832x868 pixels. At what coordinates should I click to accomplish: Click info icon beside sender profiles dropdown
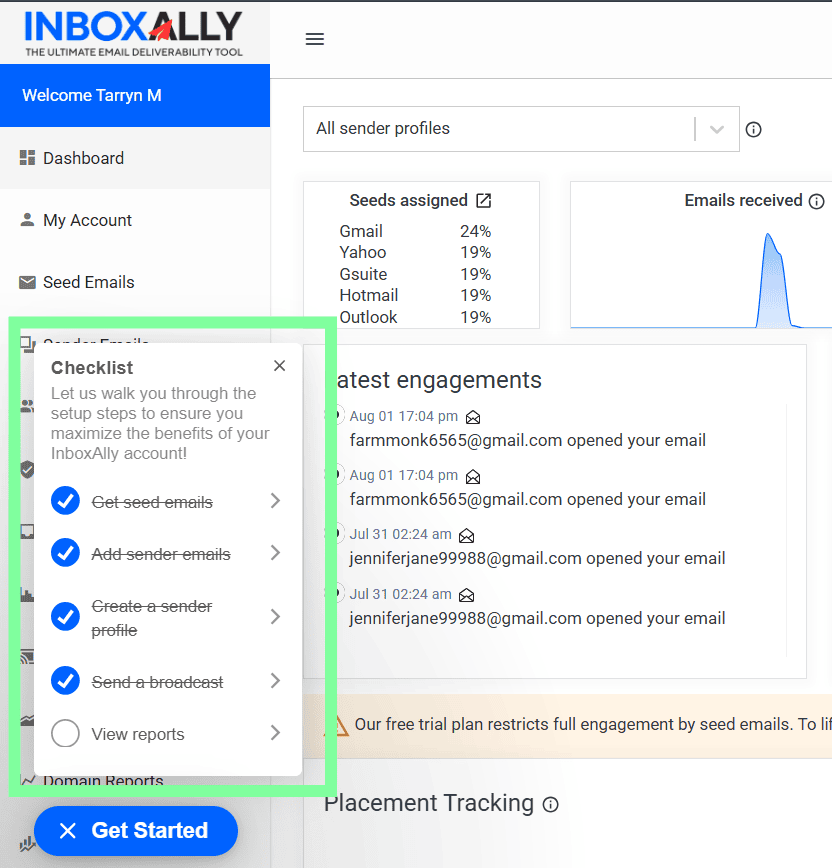[753, 130]
